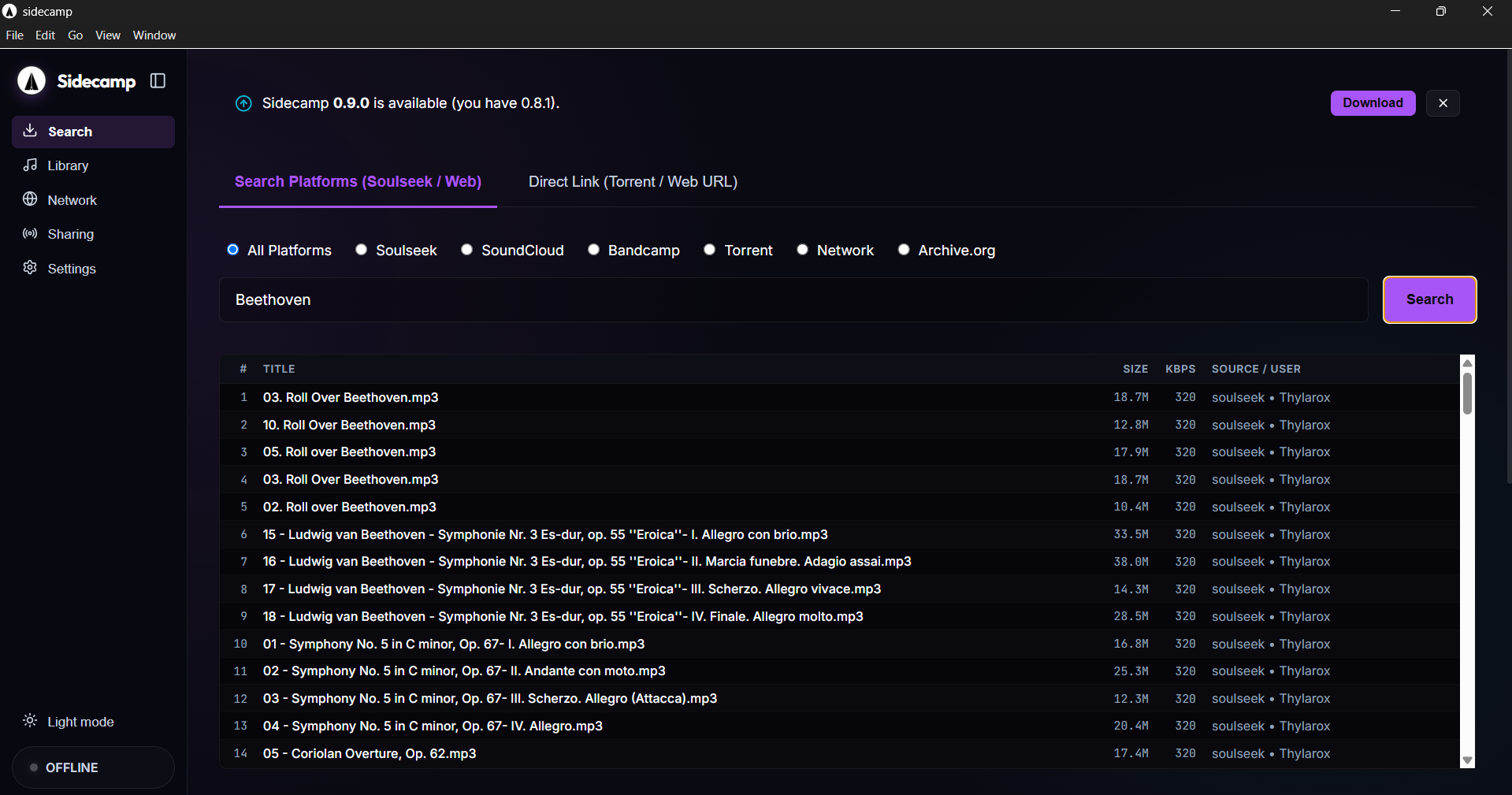Select Symphony No. 5 IV. Allegro track

click(840, 726)
